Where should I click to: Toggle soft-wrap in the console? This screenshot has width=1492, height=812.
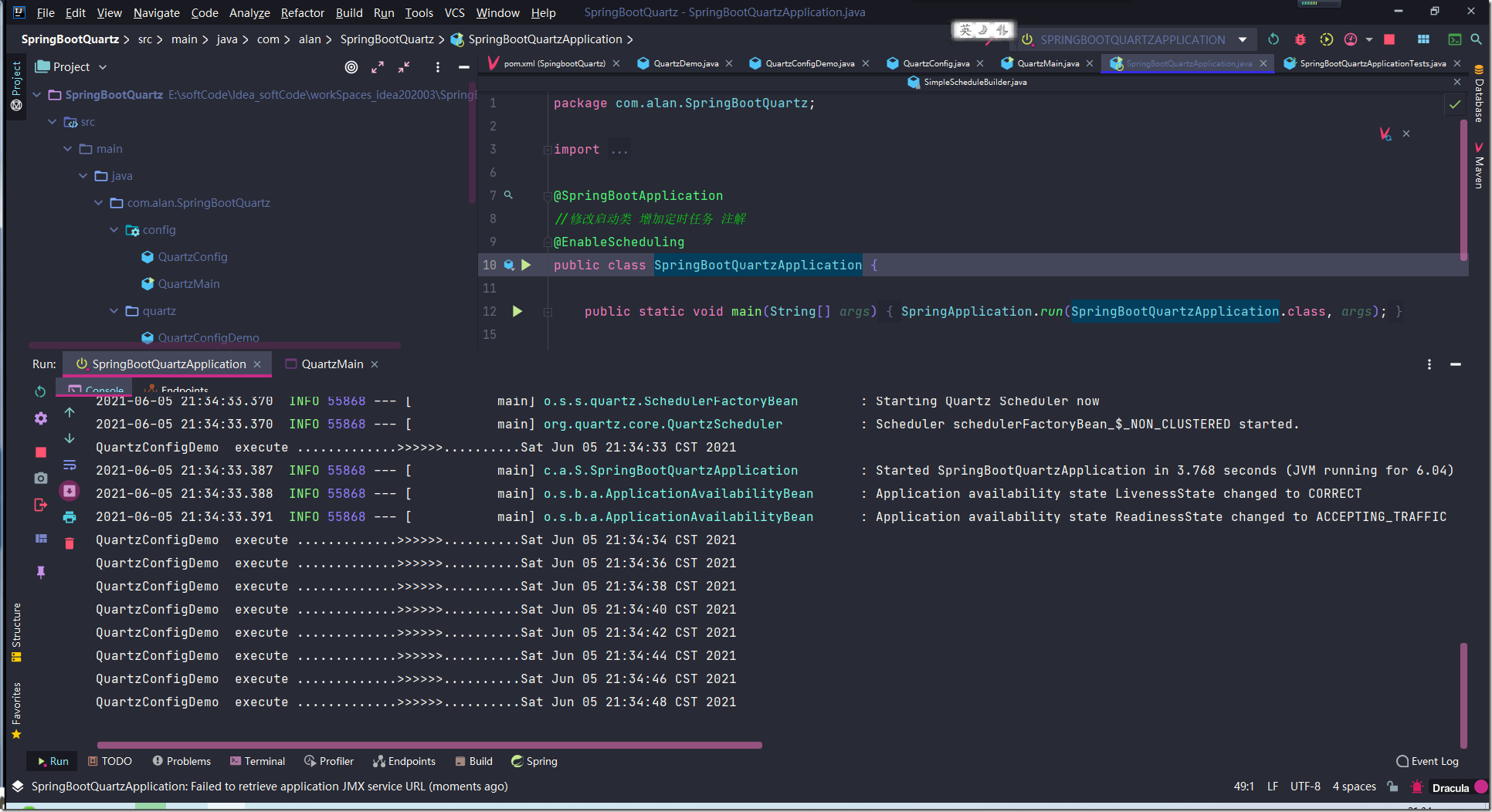(x=70, y=465)
